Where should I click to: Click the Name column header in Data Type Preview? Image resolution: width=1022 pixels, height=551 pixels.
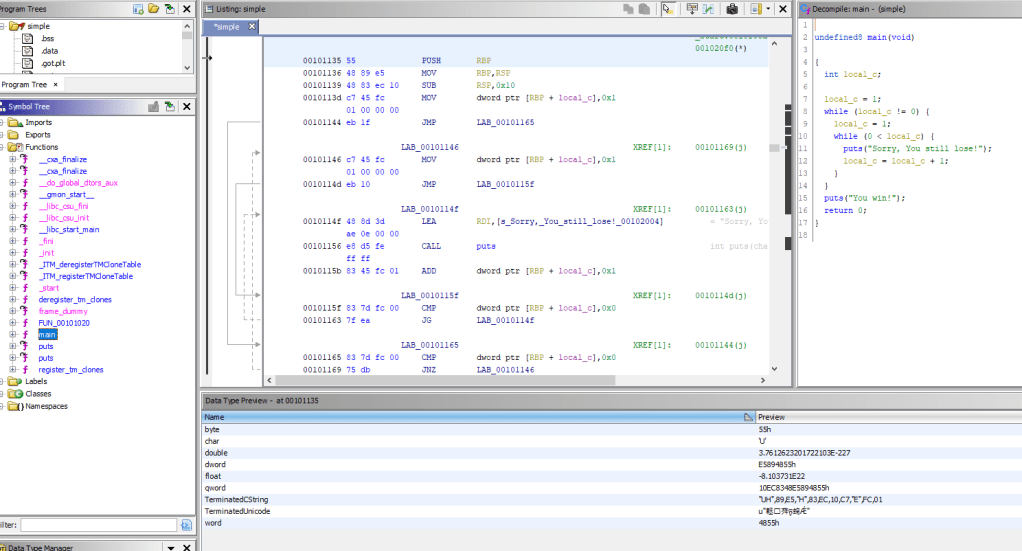pos(215,416)
